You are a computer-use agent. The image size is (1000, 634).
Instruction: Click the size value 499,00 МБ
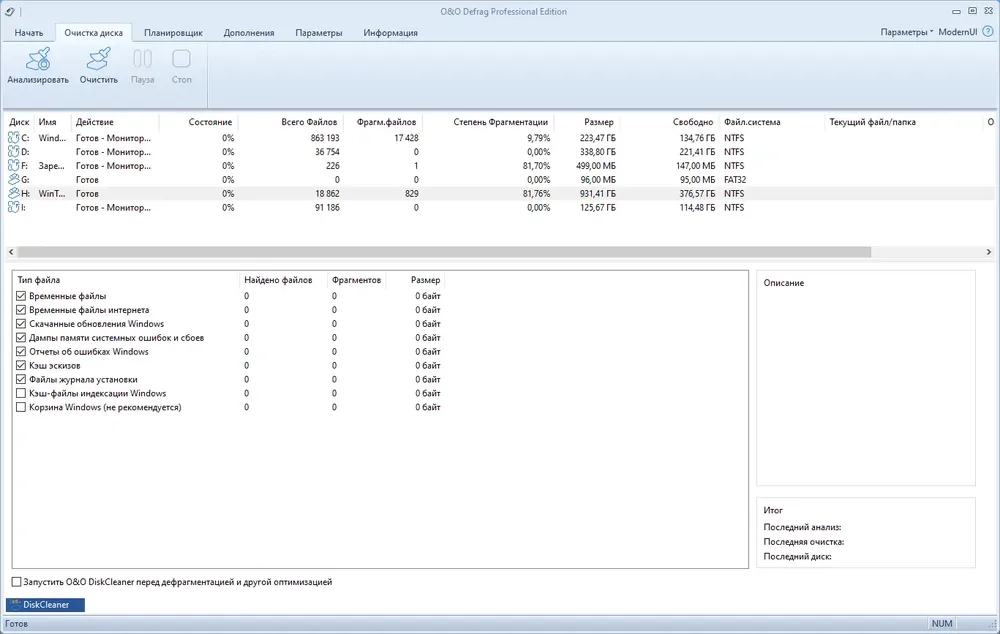[x=596, y=166]
